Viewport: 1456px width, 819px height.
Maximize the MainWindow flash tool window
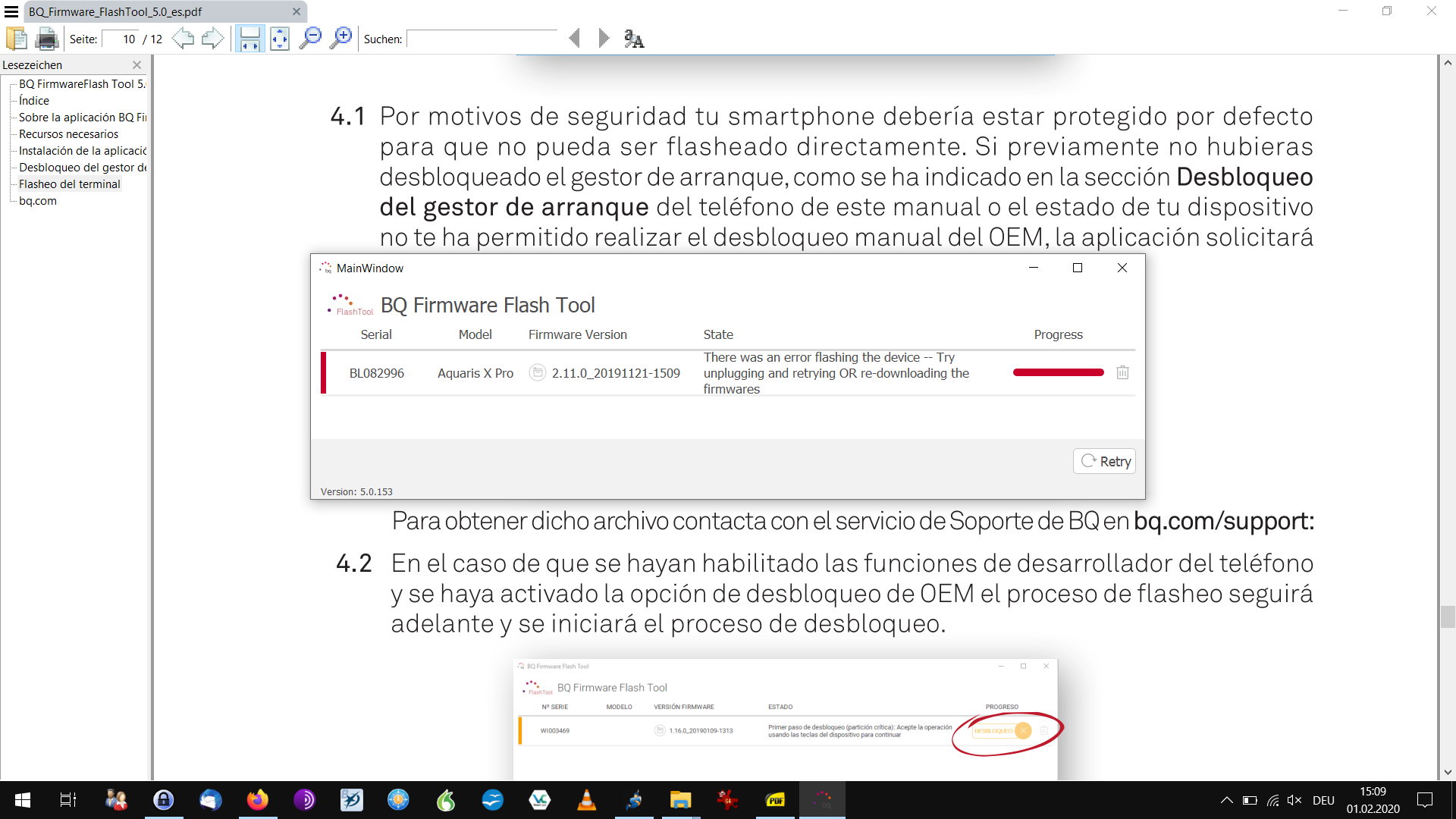[1078, 268]
